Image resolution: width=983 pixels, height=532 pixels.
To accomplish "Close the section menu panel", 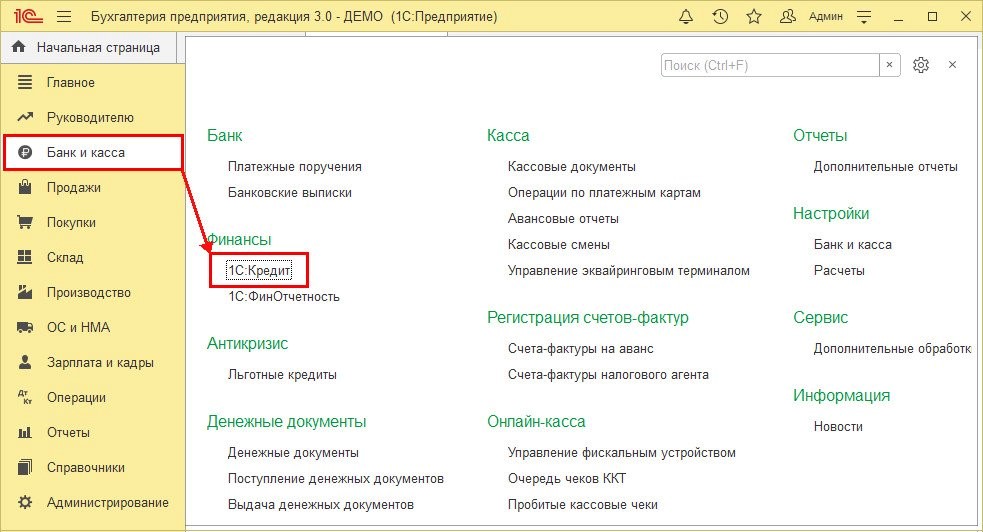I will [952, 65].
